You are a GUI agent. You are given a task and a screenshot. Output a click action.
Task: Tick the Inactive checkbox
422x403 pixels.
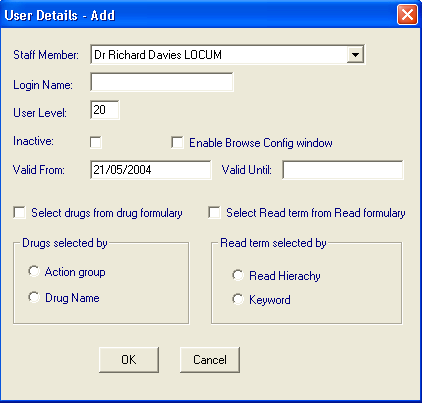coord(96,142)
